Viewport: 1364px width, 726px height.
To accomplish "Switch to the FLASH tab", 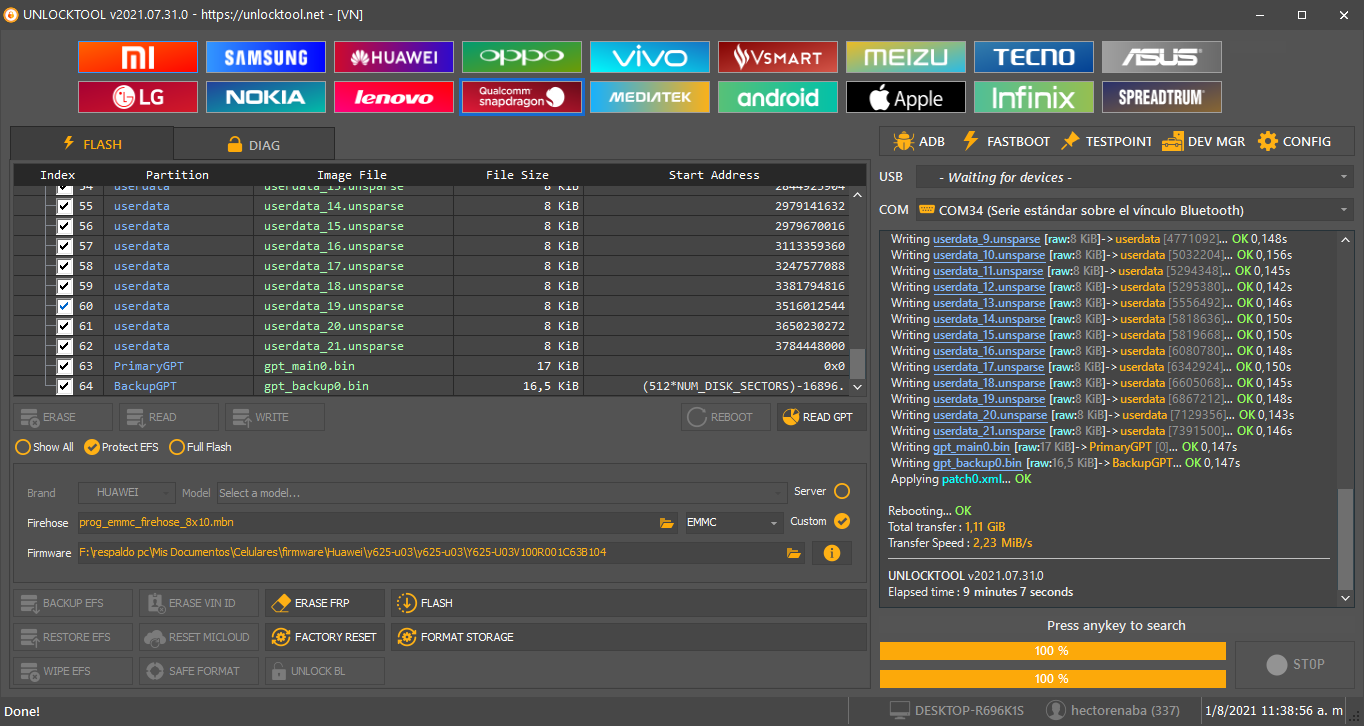I will click(x=92, y=144).
